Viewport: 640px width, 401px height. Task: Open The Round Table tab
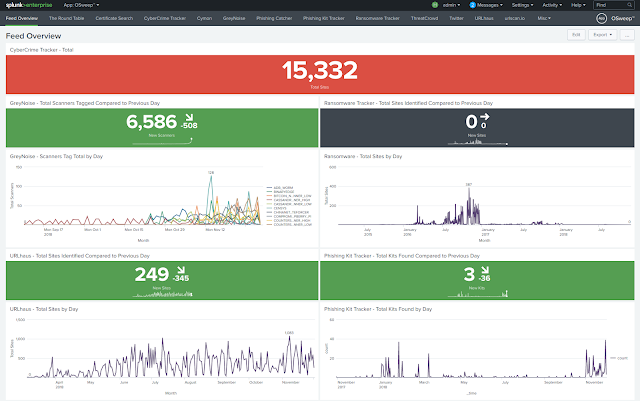tap(67, 18)
